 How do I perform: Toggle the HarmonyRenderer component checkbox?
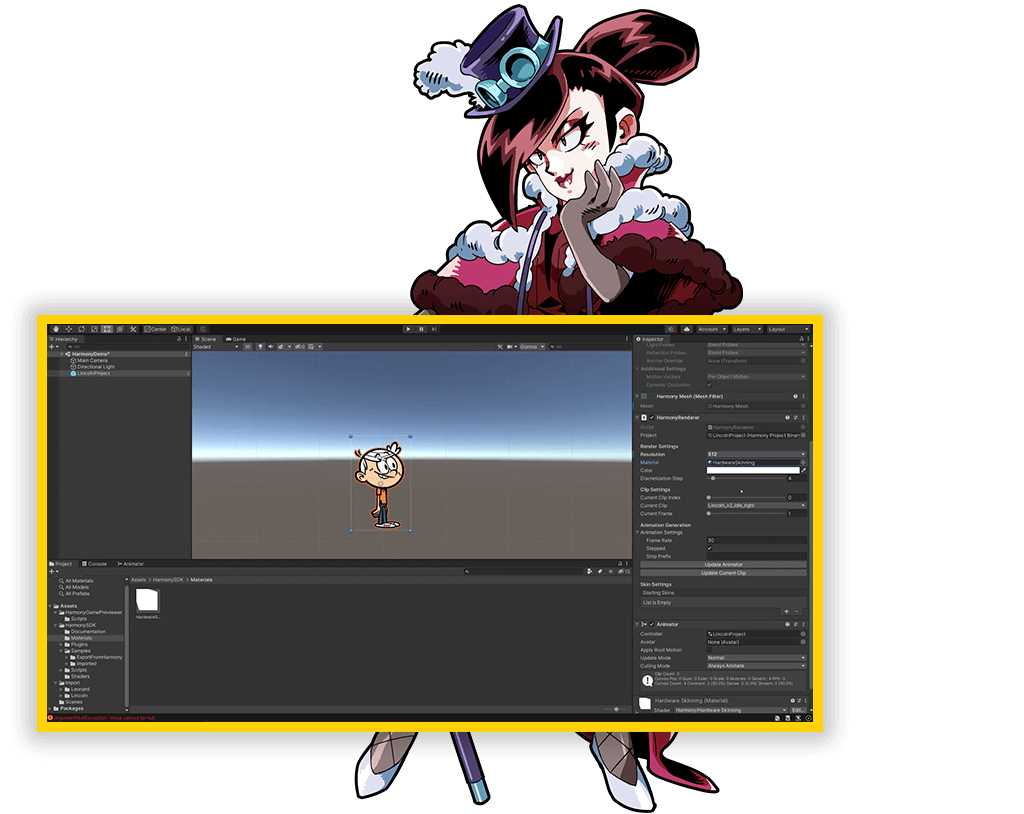tap(652, 417)
